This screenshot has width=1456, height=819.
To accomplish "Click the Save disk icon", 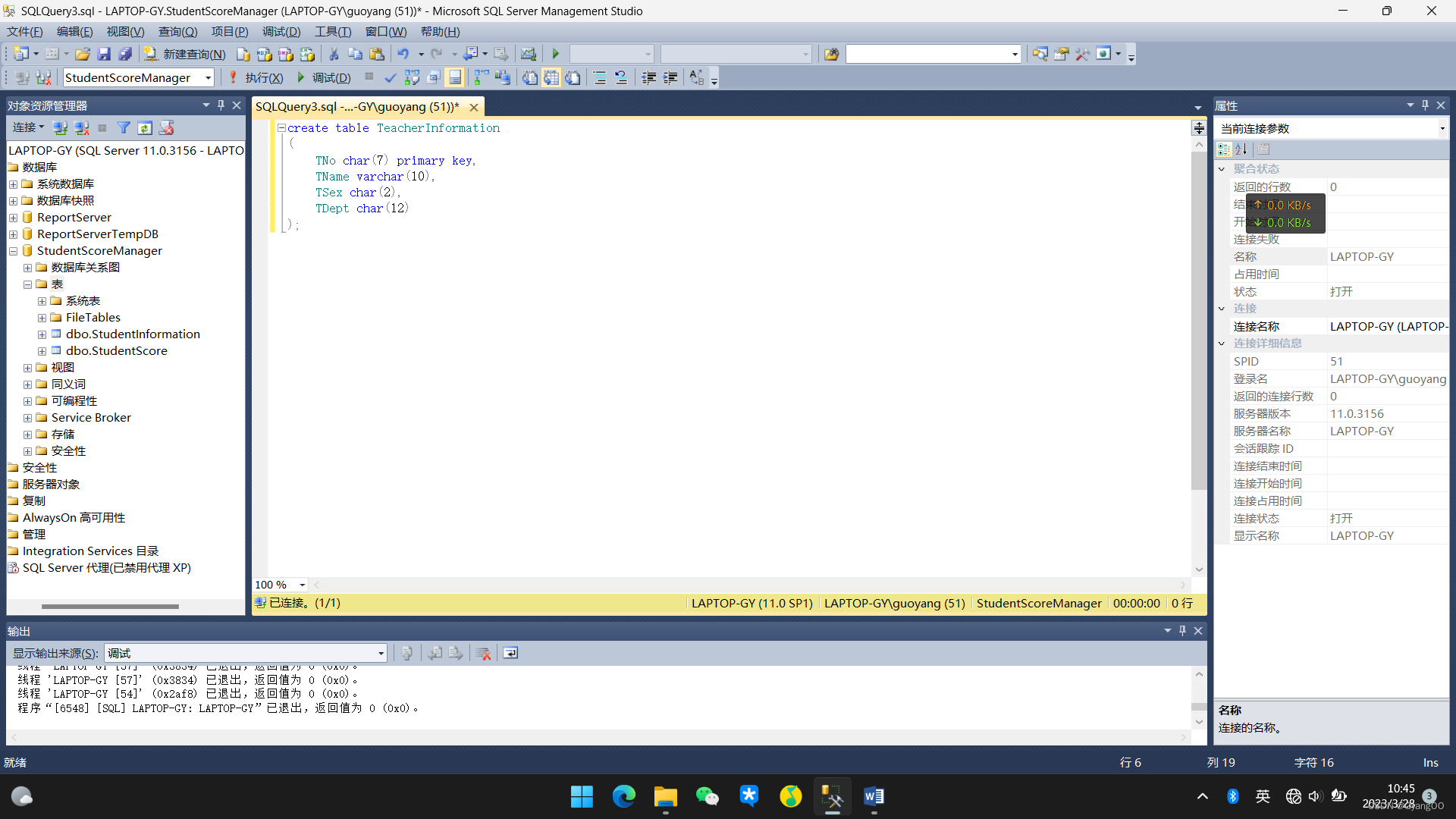I will pos(104,54).
